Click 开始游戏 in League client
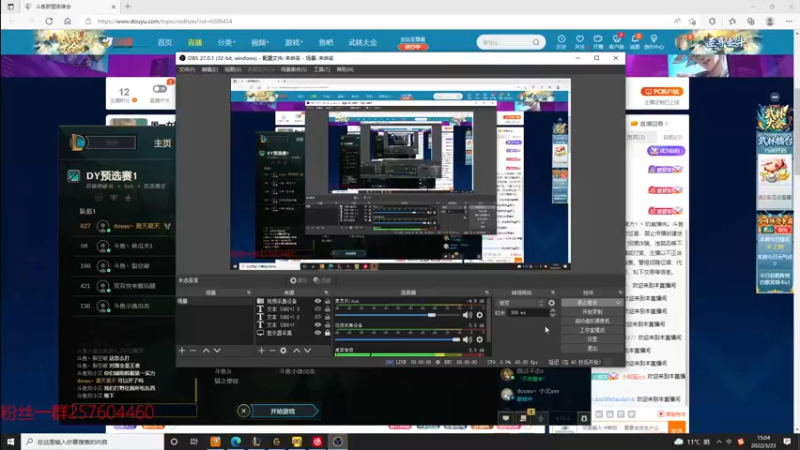 [x=283, y=411]
